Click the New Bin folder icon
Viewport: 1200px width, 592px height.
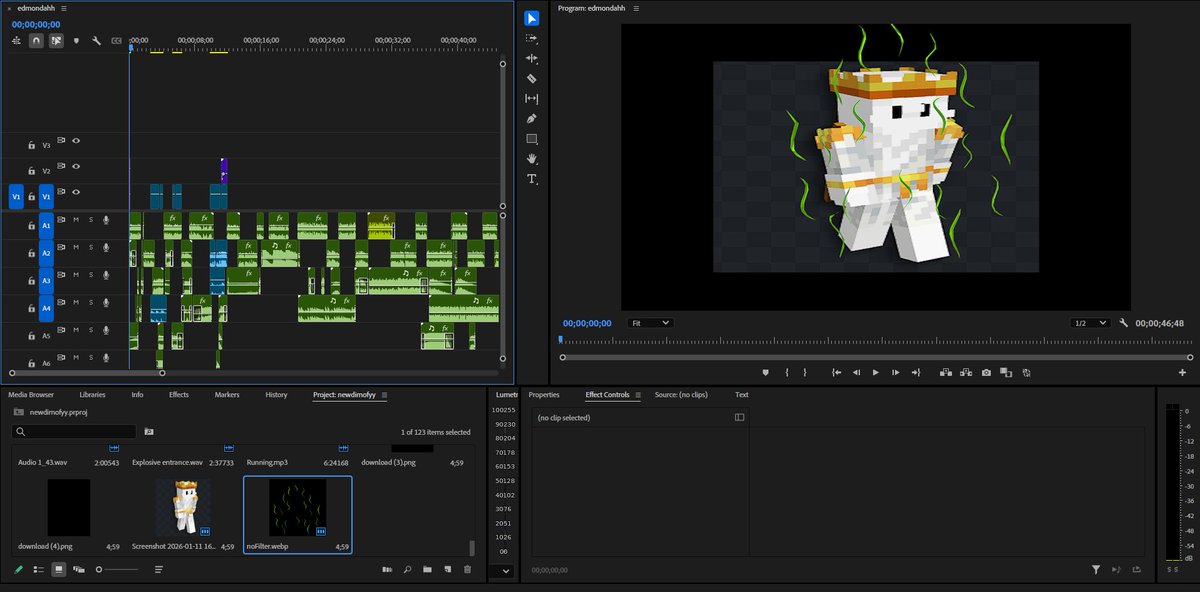[x=427, y=569]
